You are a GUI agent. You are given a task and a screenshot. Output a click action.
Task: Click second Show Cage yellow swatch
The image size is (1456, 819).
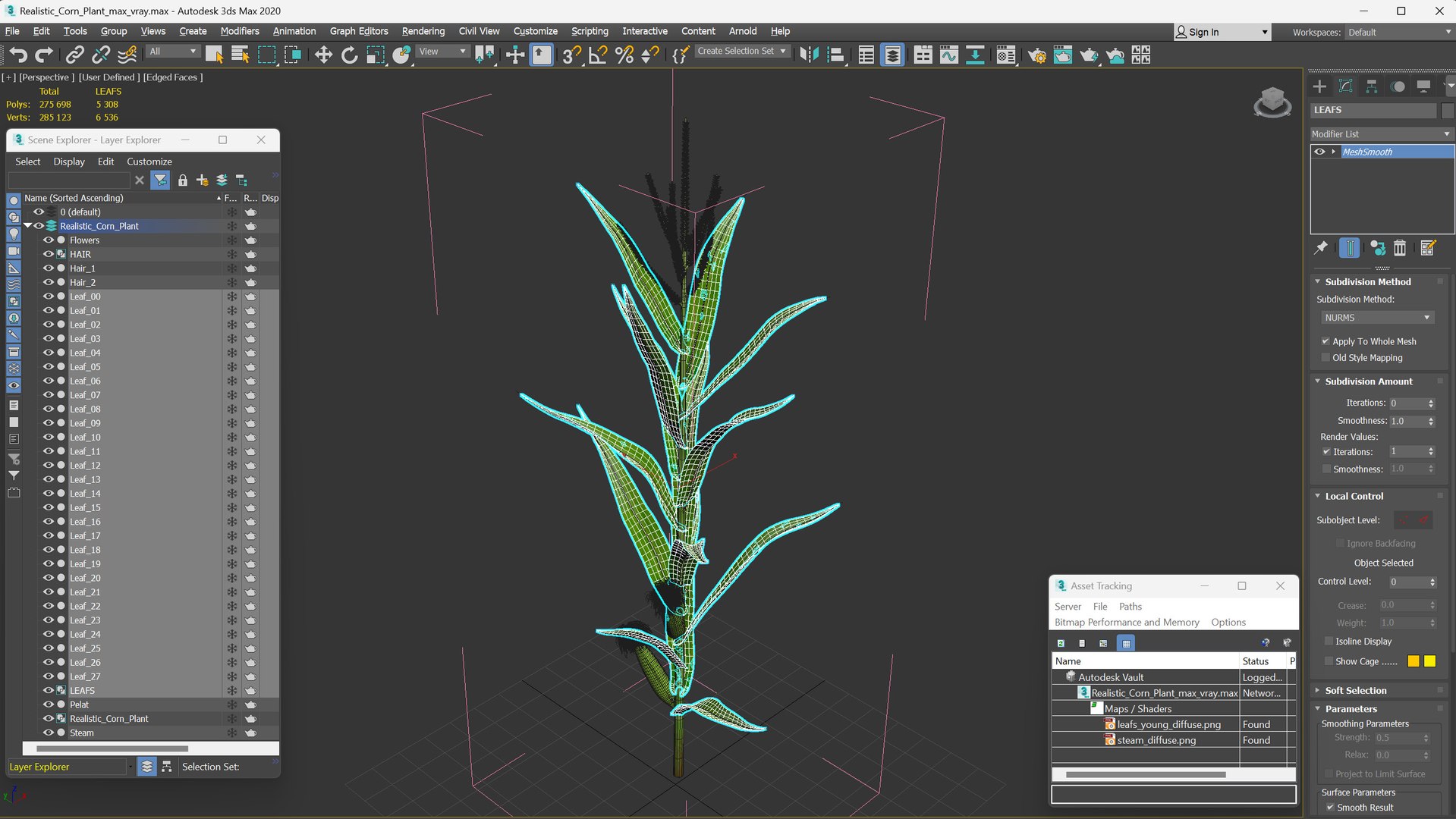click(1429, 661)
